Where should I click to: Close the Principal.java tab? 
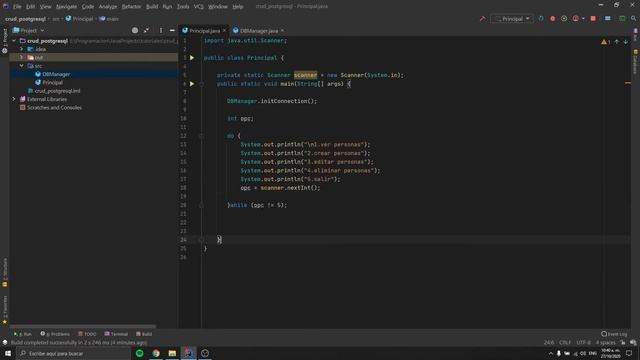224,31
